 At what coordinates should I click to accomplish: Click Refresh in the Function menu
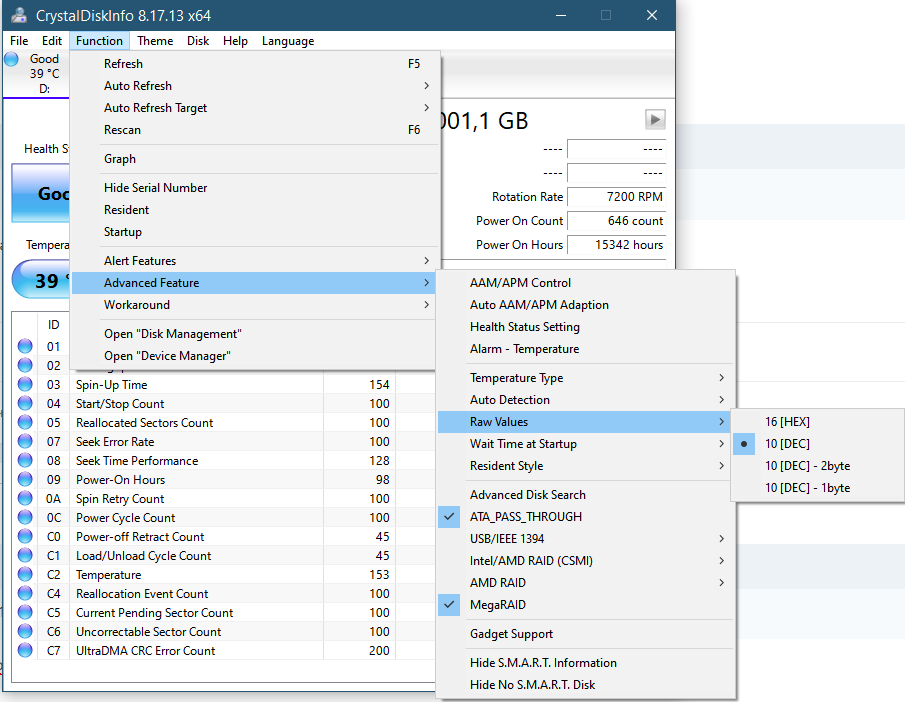pos(255,64)
